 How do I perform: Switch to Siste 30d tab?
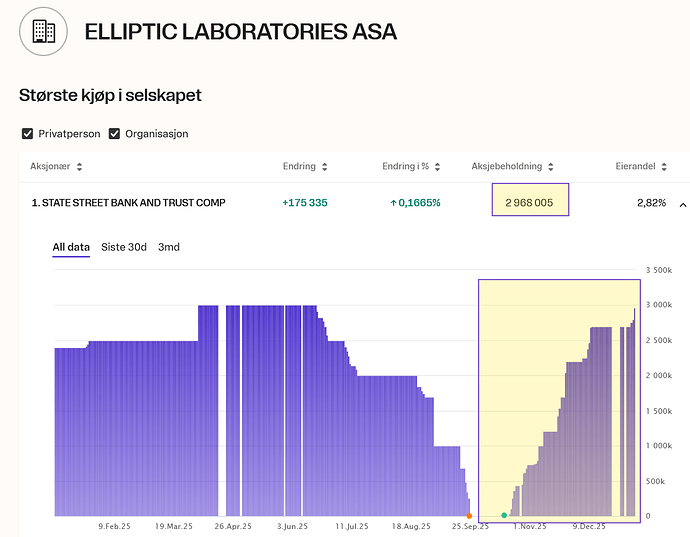123,247
